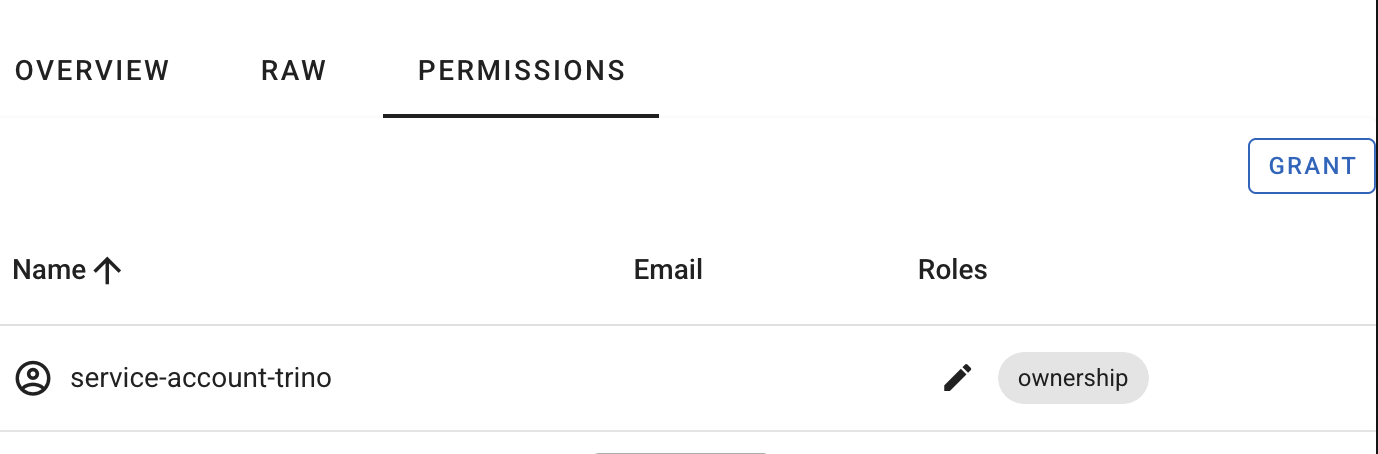Click the service-account-trino name
The image size is (1378, 454).
click(x=201, y=378)
